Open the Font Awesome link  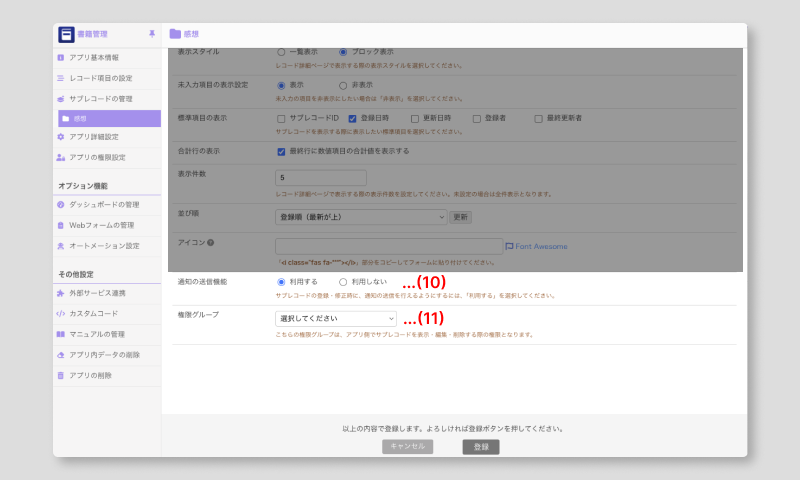[x=541, y=246]
